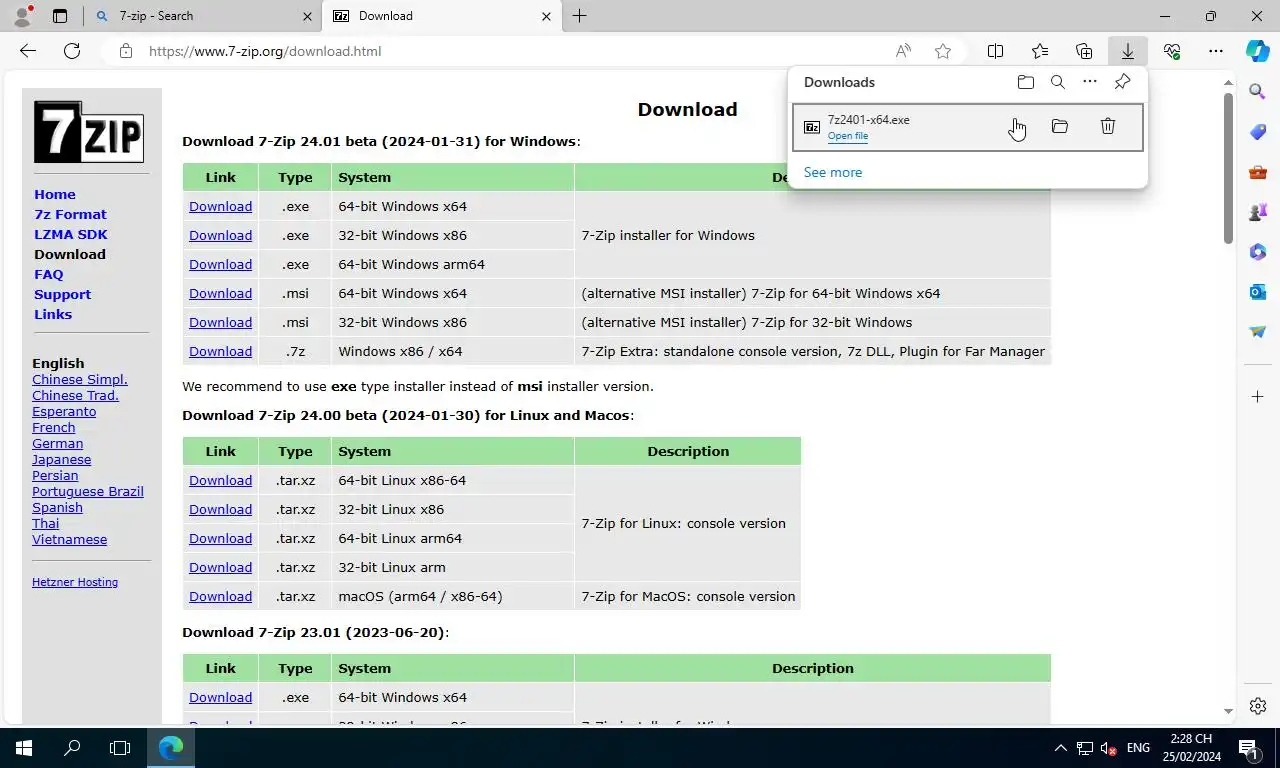1280x768 pixels.
Task: Open file link for 7z2401-x64.exe
Action: coord(848,136)
